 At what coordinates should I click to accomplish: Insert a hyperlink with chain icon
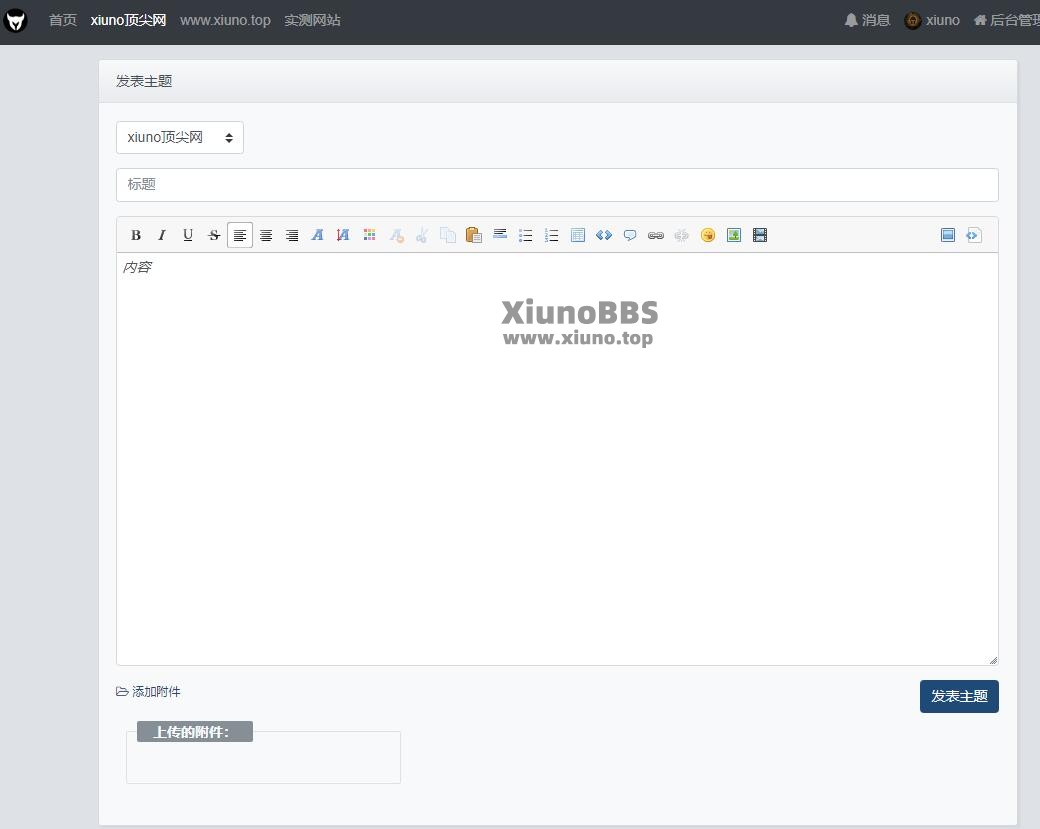[x=656, y=235]
